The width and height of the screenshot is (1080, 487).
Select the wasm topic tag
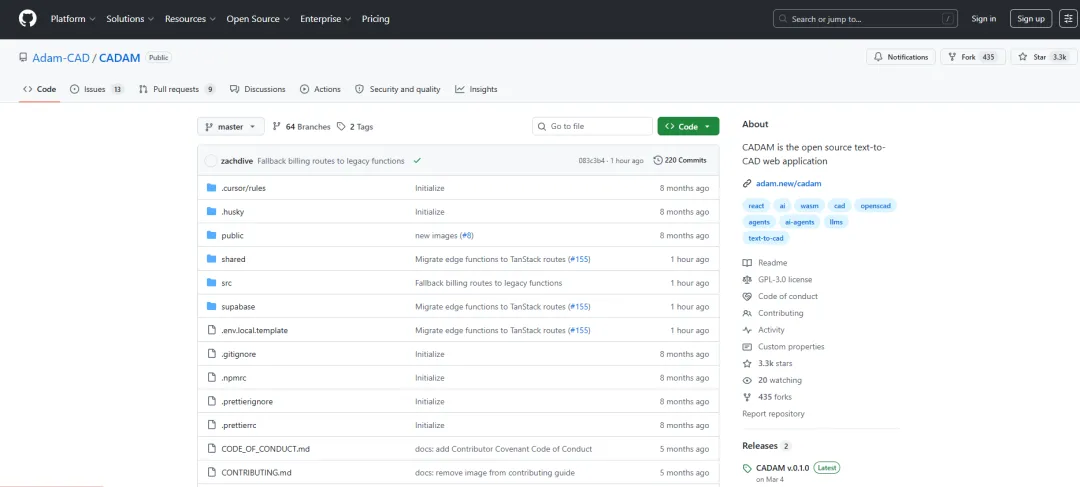808,205
